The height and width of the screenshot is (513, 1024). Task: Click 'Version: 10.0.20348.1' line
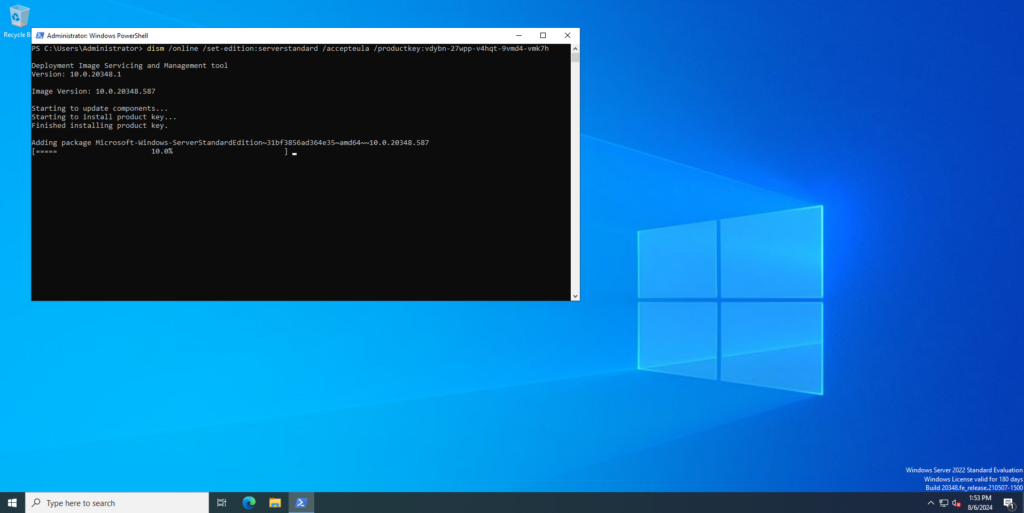point(76,74)
